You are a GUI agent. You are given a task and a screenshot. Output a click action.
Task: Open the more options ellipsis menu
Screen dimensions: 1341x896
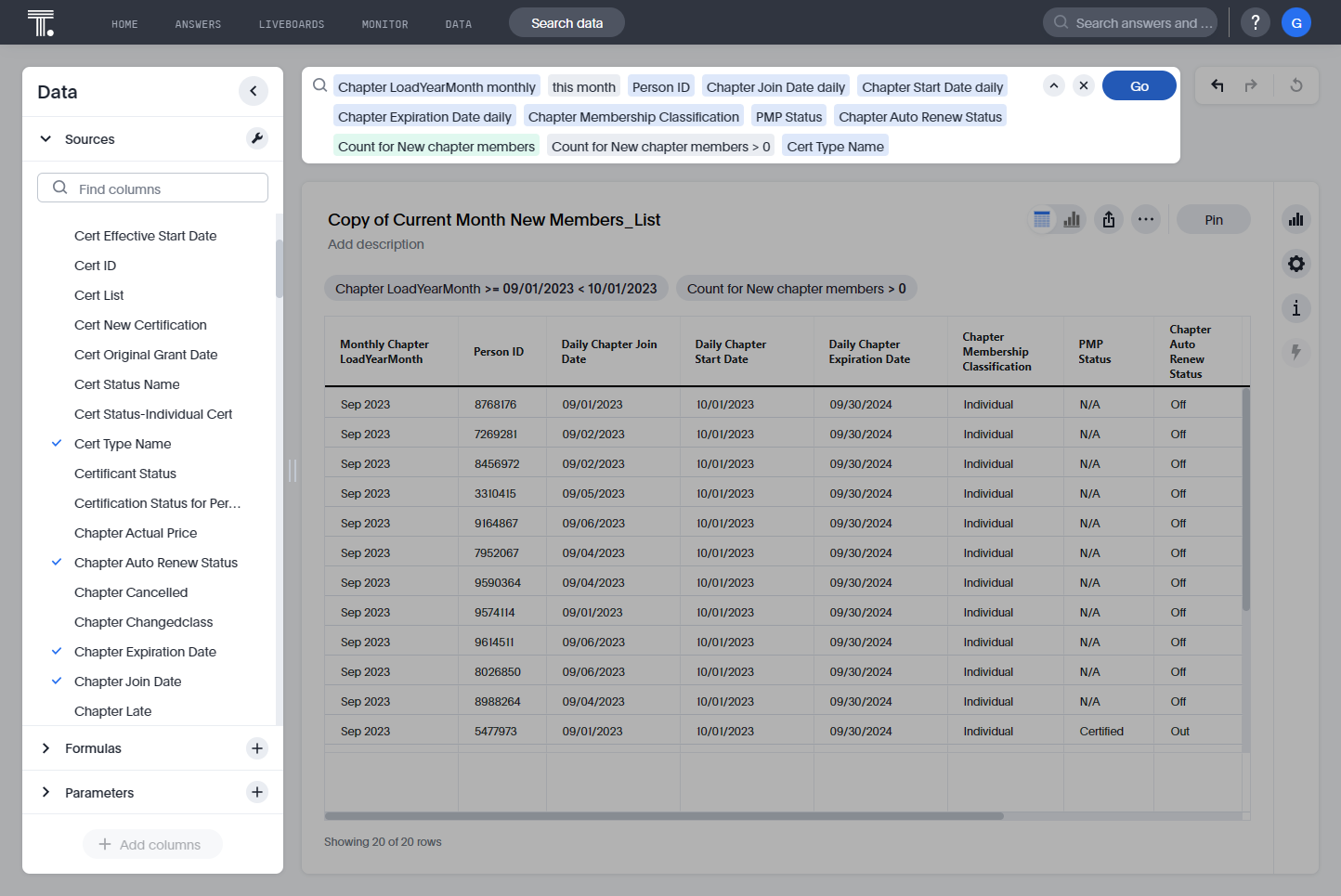click(1146, 219)
